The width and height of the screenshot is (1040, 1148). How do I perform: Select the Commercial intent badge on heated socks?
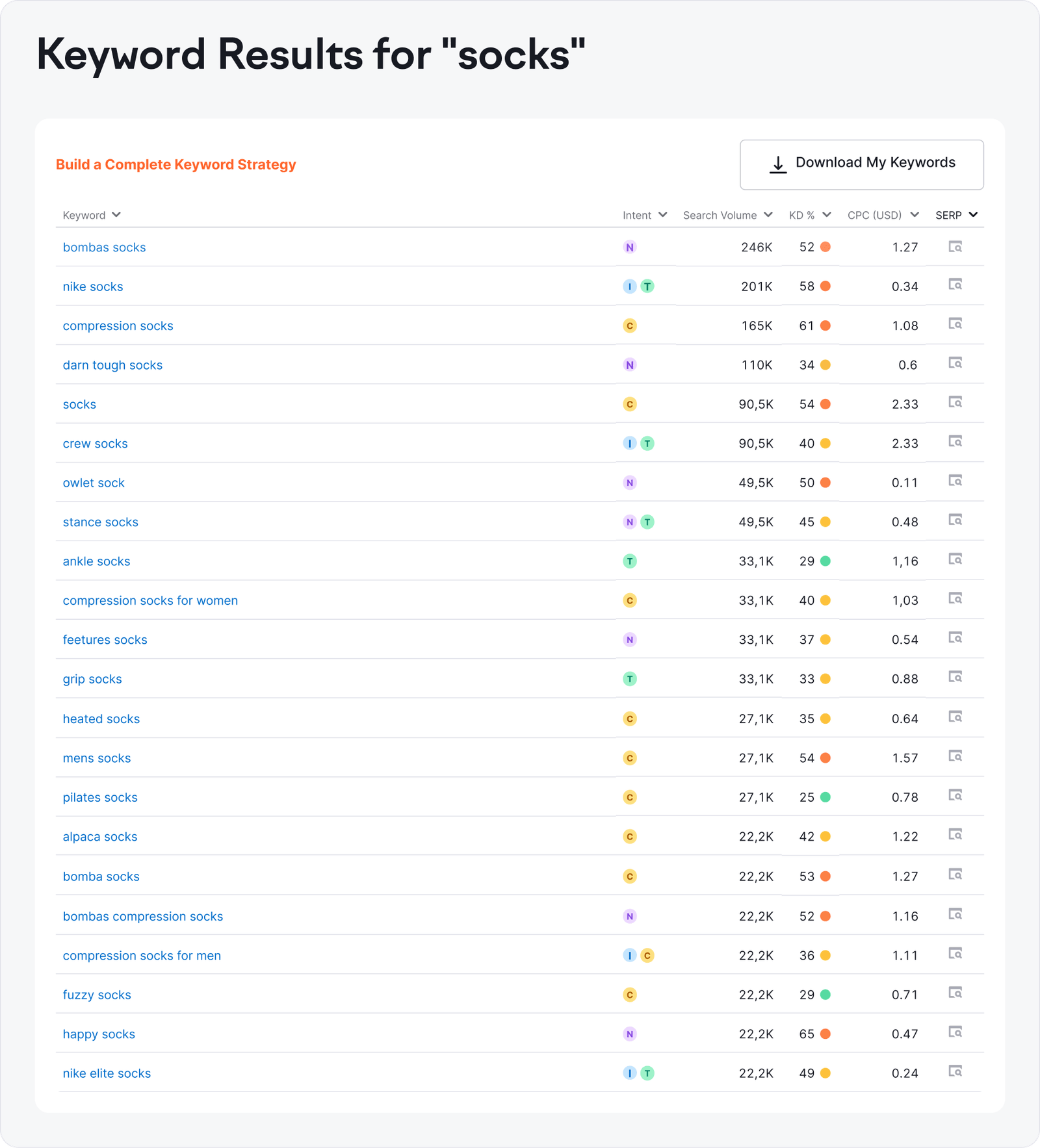[629, 718]
